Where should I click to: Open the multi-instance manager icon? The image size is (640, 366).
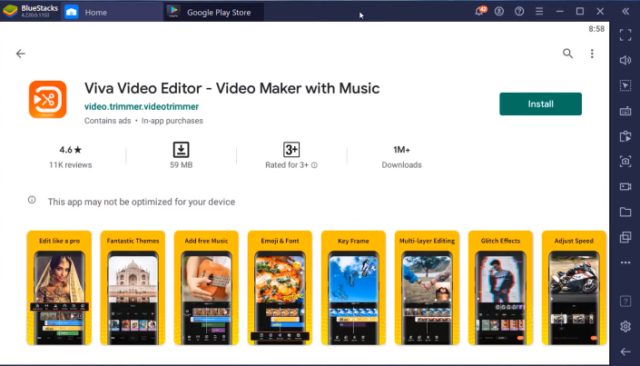pyautogui.click(x=625, y=237)
